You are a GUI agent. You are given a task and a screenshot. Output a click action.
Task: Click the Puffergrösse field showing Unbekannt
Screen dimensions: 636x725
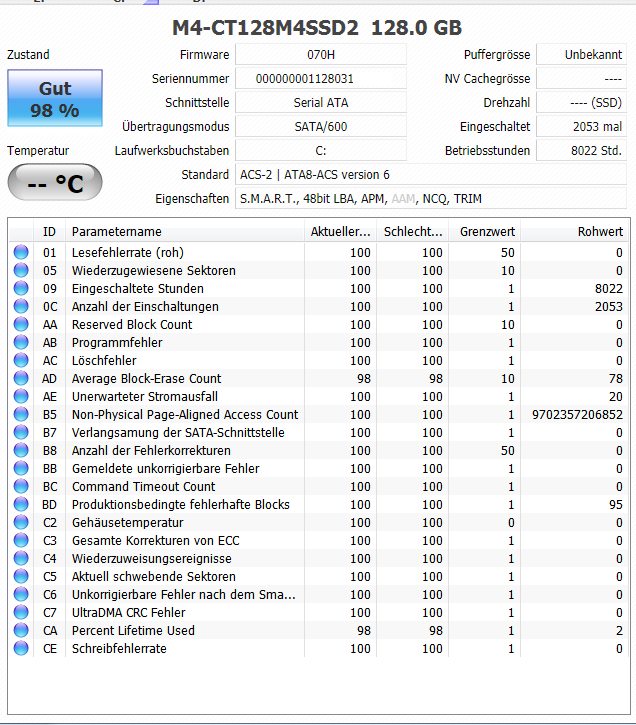point(581,55)
